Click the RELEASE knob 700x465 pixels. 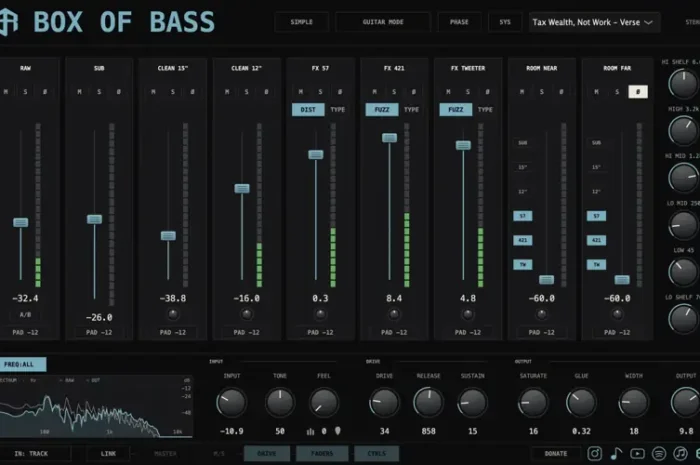(428, 403)
